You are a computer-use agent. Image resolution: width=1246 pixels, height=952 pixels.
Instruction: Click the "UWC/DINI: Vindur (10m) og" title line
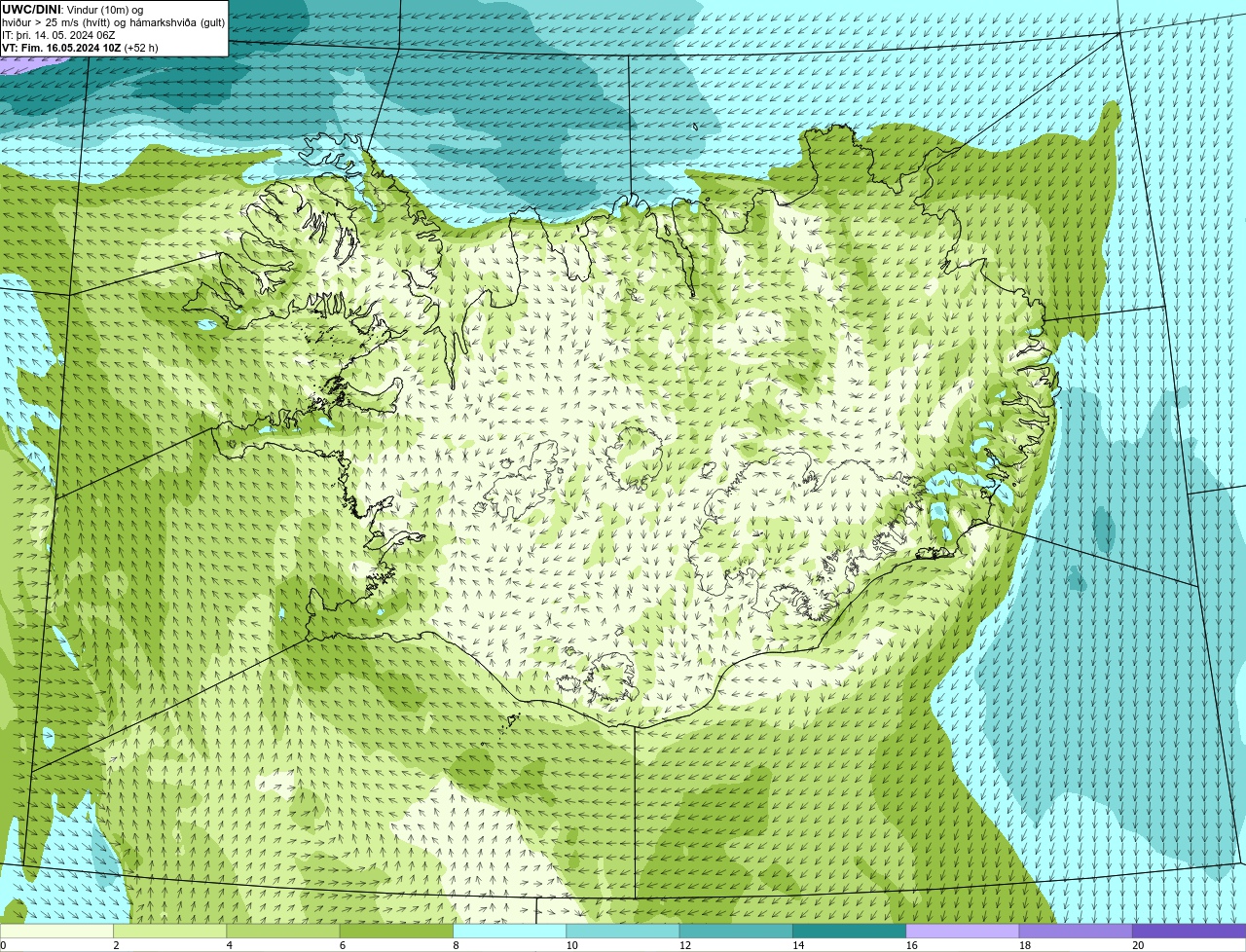73,10
